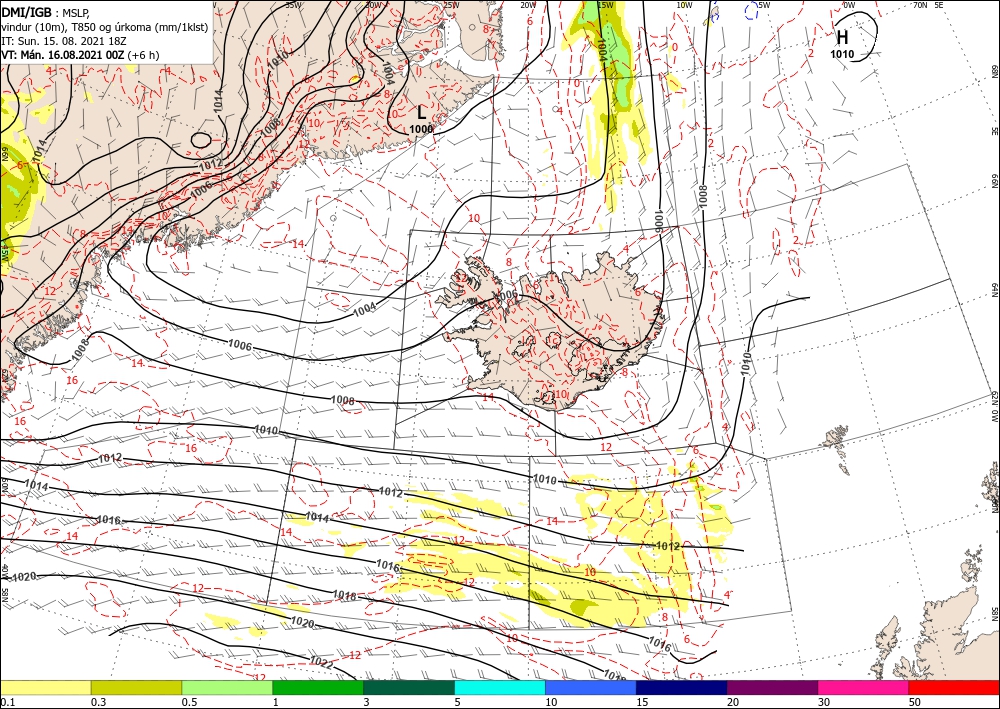
Task: Click the navy 15 mm legend swatch
Action: click(682, 687)
